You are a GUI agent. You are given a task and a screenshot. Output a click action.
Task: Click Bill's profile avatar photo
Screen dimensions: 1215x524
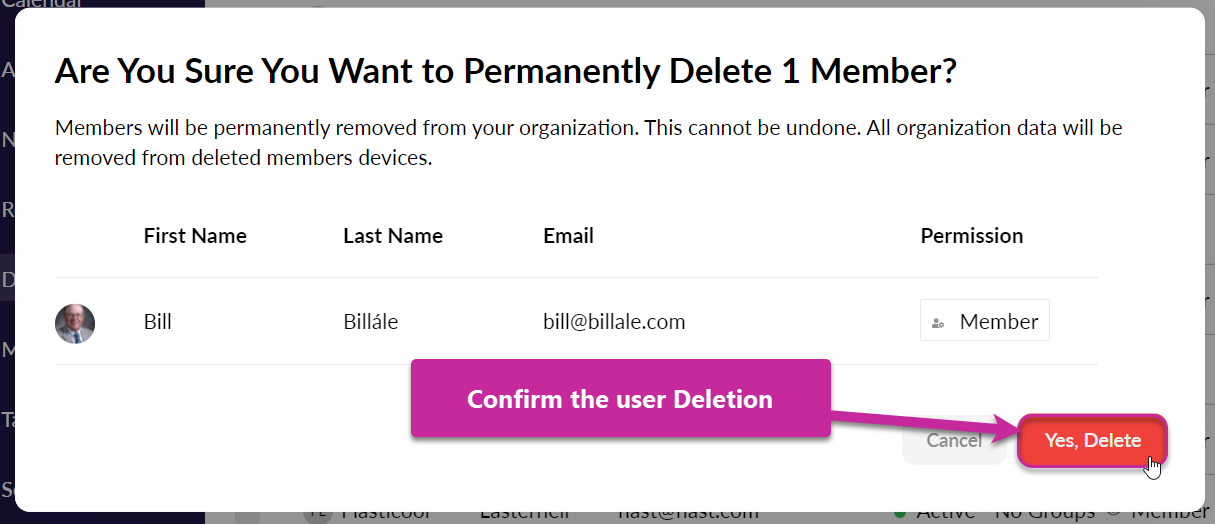click(75, 323)
